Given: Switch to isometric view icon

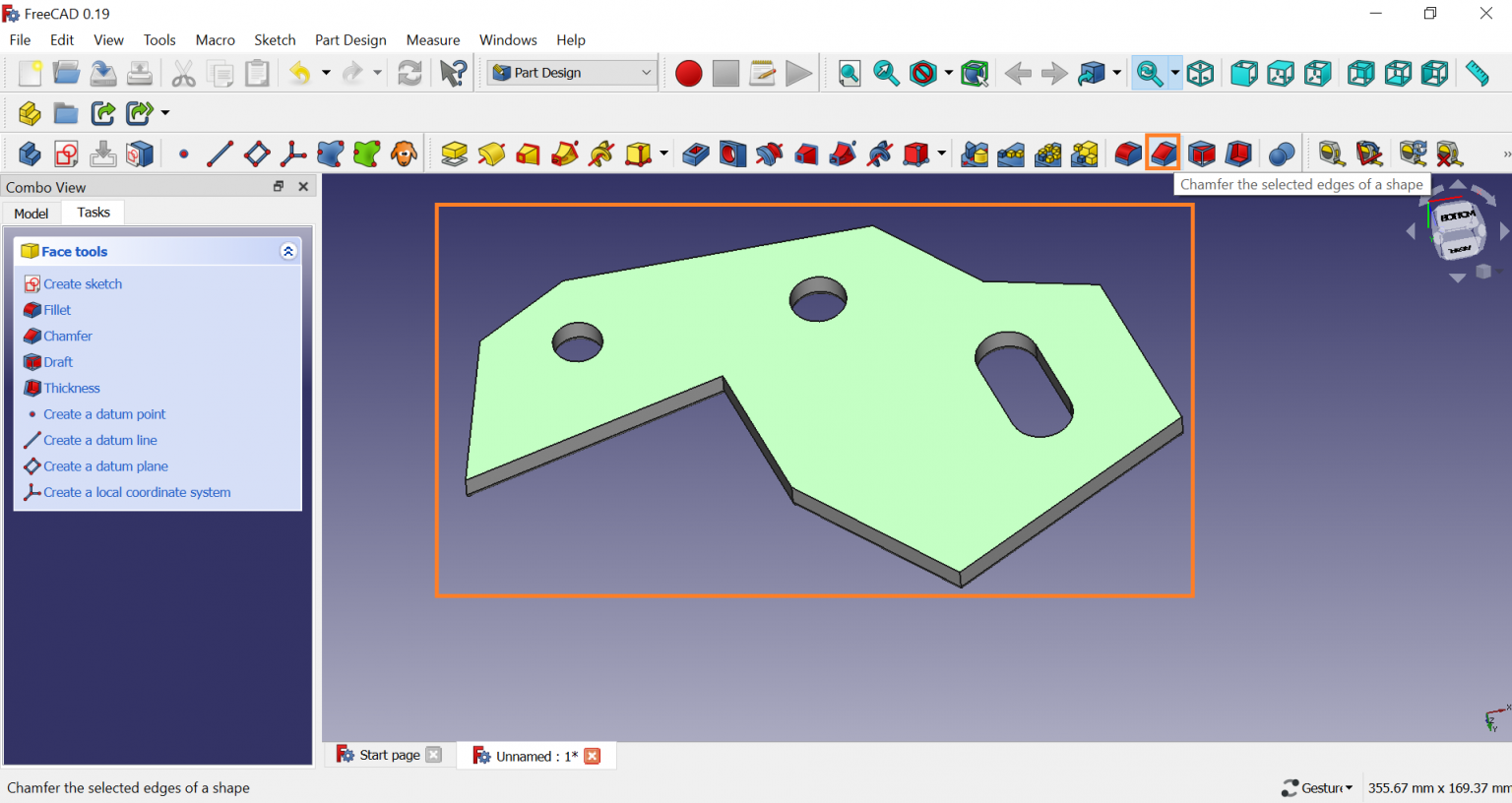Looking at the screenshot, I should click(x=1200, y=74).
